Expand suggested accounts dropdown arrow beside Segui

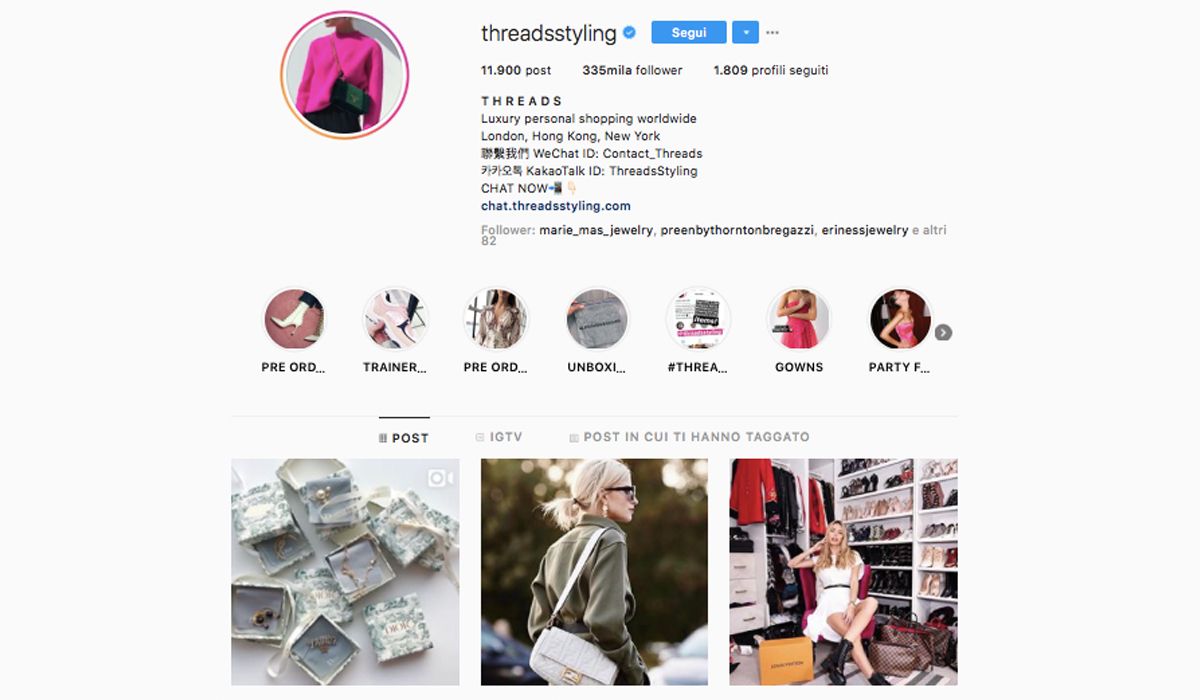[x=745, y=33]
